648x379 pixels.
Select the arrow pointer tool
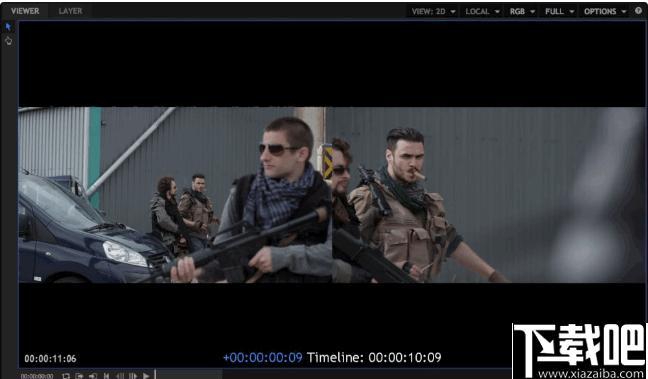8,27
